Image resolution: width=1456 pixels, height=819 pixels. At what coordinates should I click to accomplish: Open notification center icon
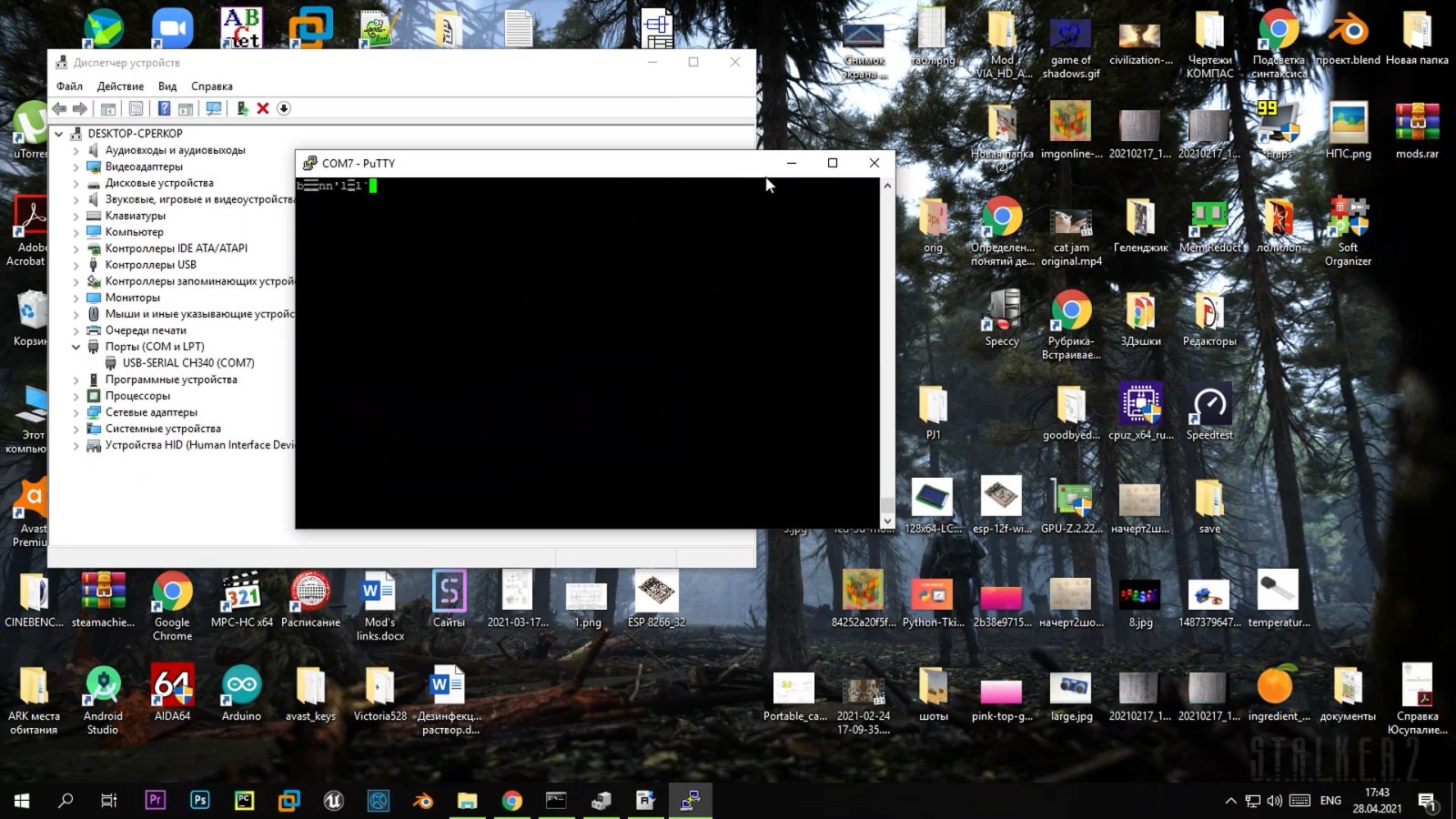1427,802
